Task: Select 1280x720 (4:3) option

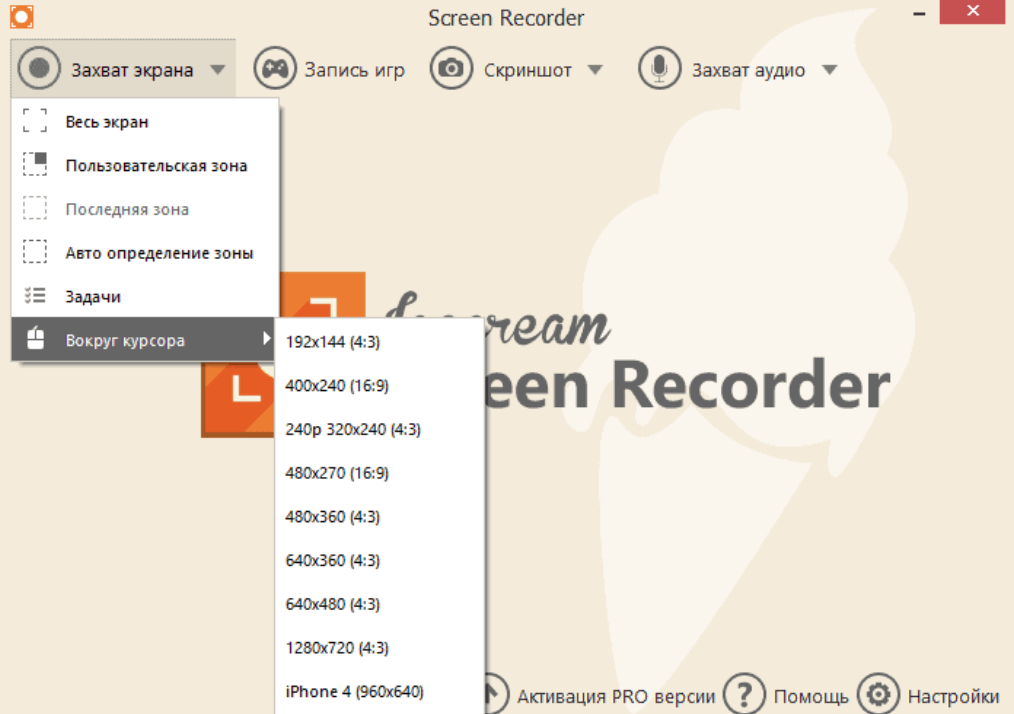Action: (380, 647)
